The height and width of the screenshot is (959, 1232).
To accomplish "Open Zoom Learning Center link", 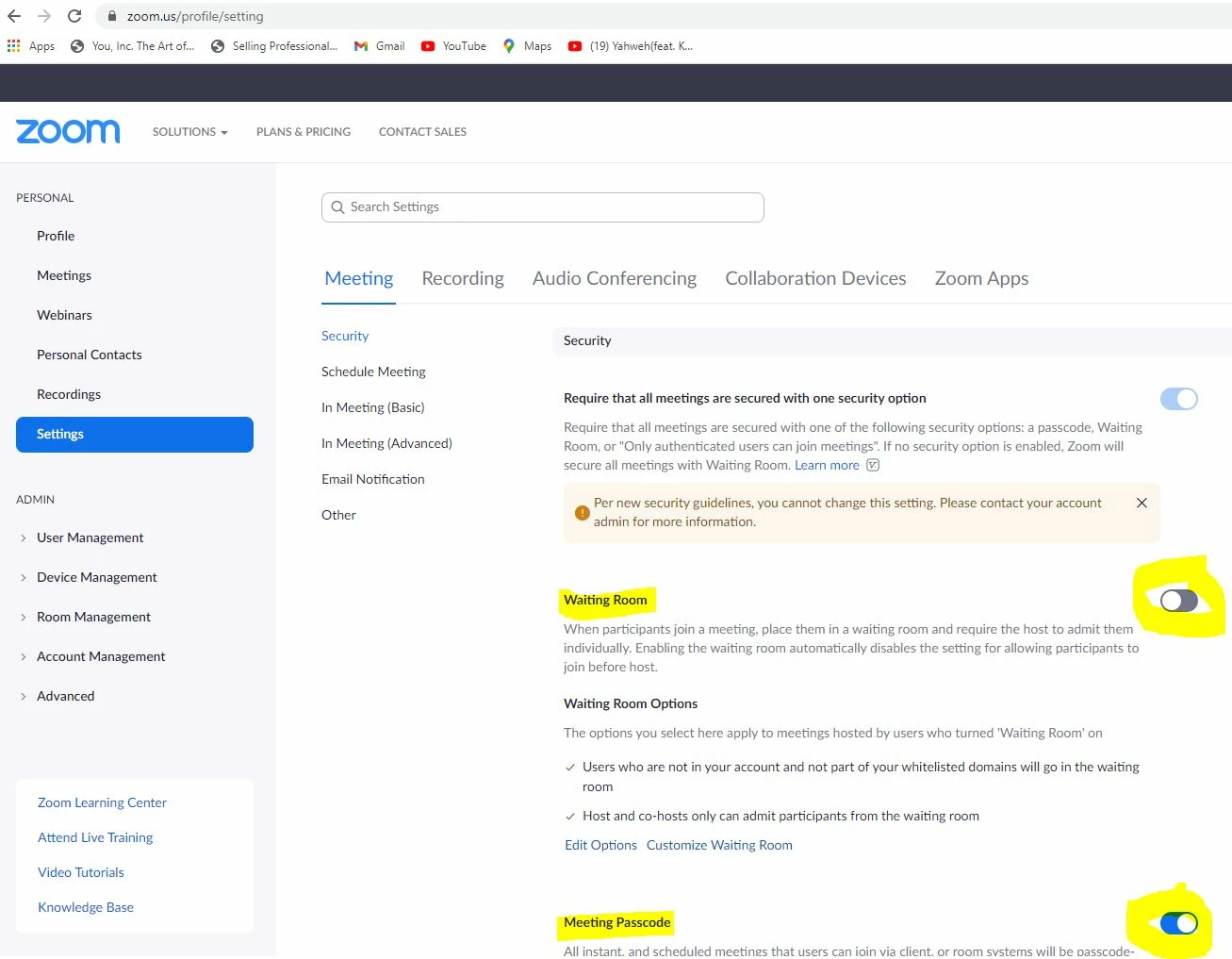I will [x=102, y=802].
